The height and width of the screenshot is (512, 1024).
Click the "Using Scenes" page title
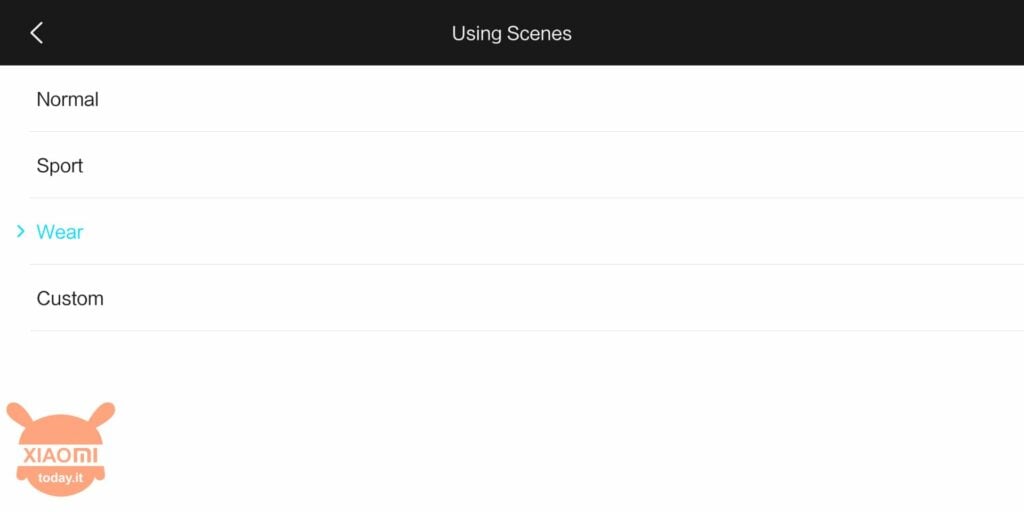[511, 33]
